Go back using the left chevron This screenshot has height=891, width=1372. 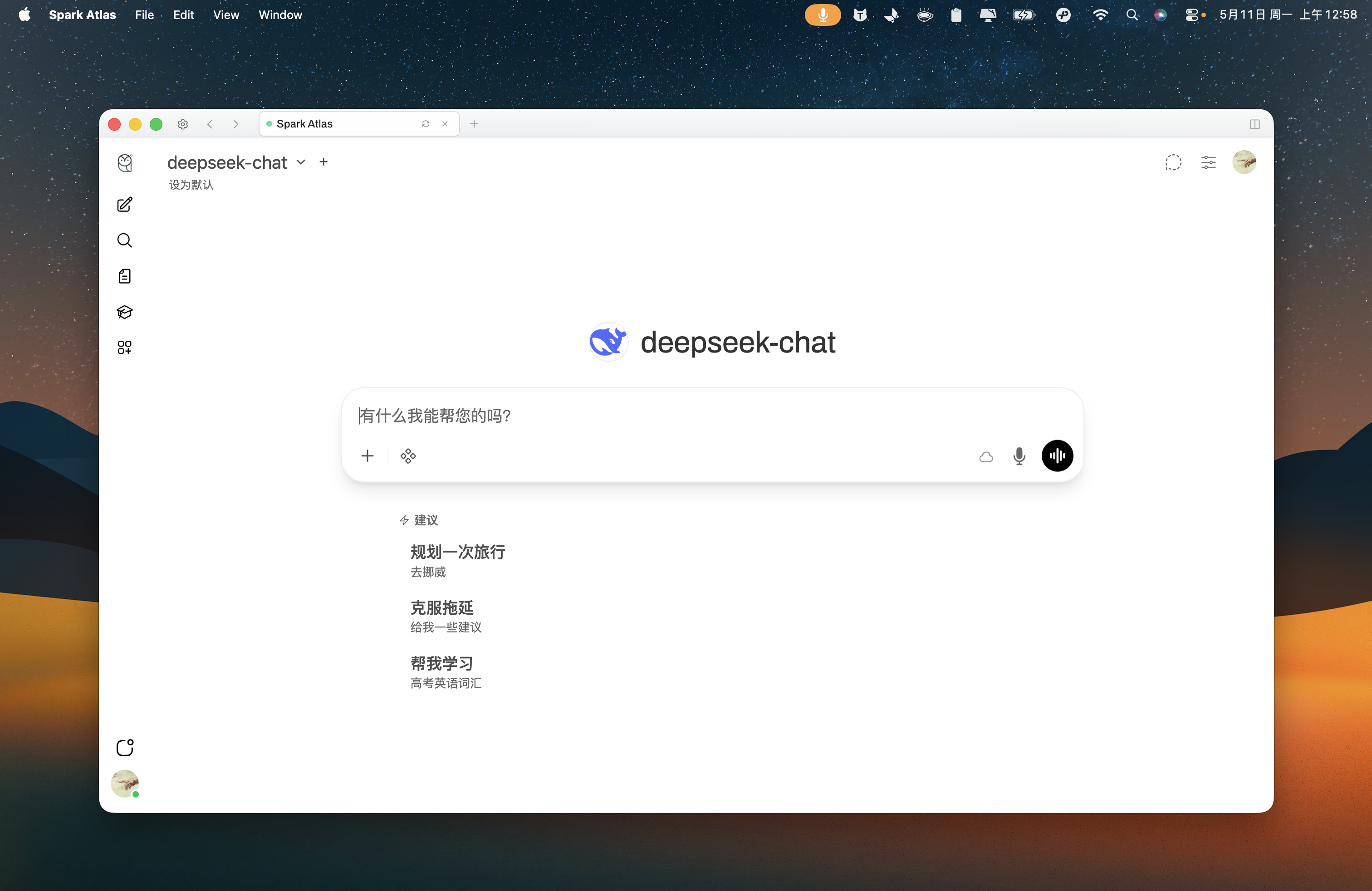(x=210, y=124)
